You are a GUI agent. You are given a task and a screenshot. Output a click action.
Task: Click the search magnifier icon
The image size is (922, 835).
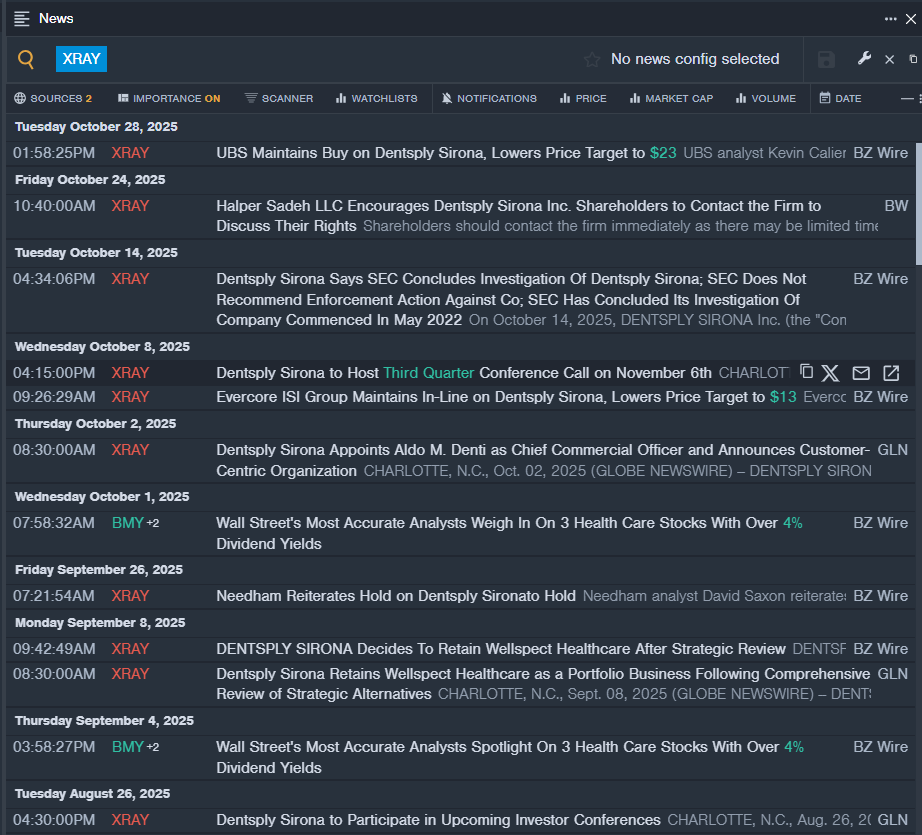[x=26, y=59]
